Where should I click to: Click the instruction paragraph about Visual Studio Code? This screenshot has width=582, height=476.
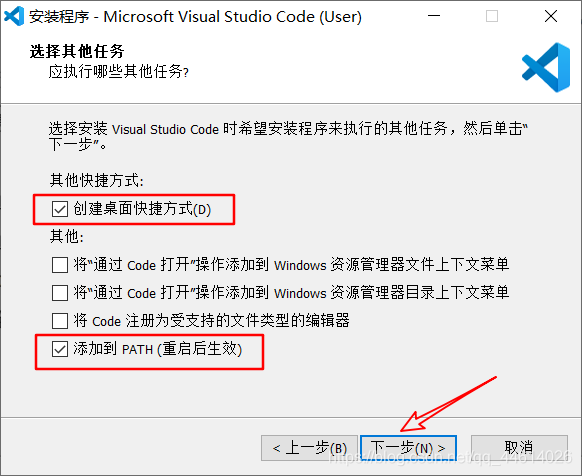288,136
